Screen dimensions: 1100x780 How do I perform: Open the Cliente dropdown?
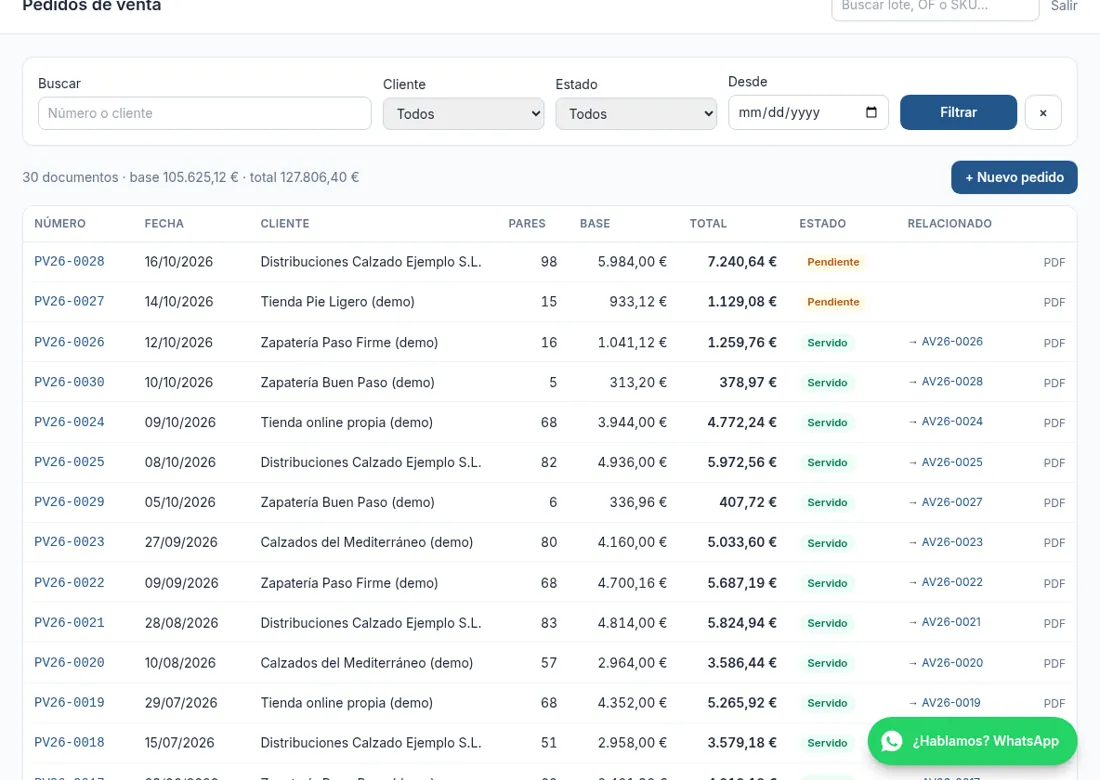click(463, 114)
